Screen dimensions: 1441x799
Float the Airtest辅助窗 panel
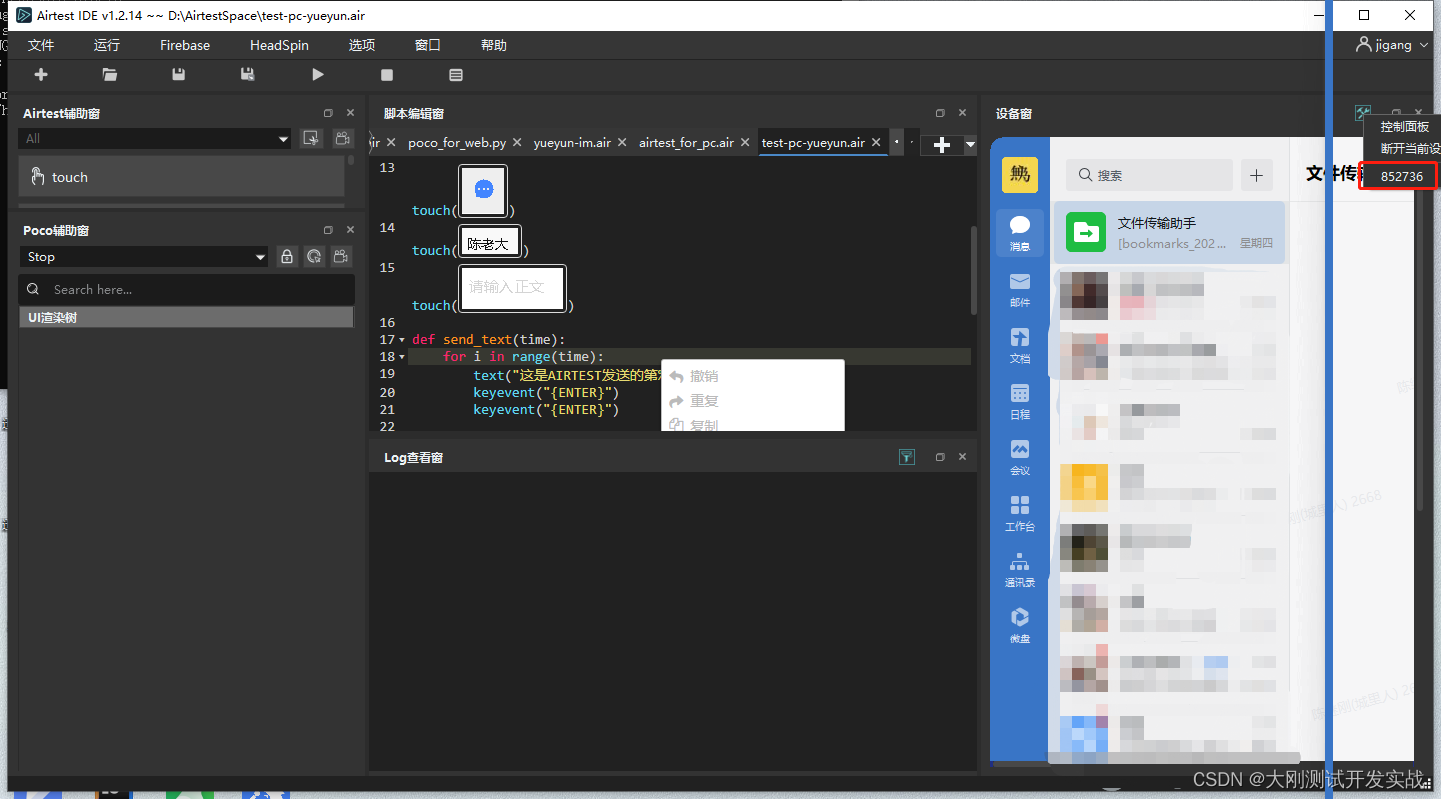tap(328, 114)
